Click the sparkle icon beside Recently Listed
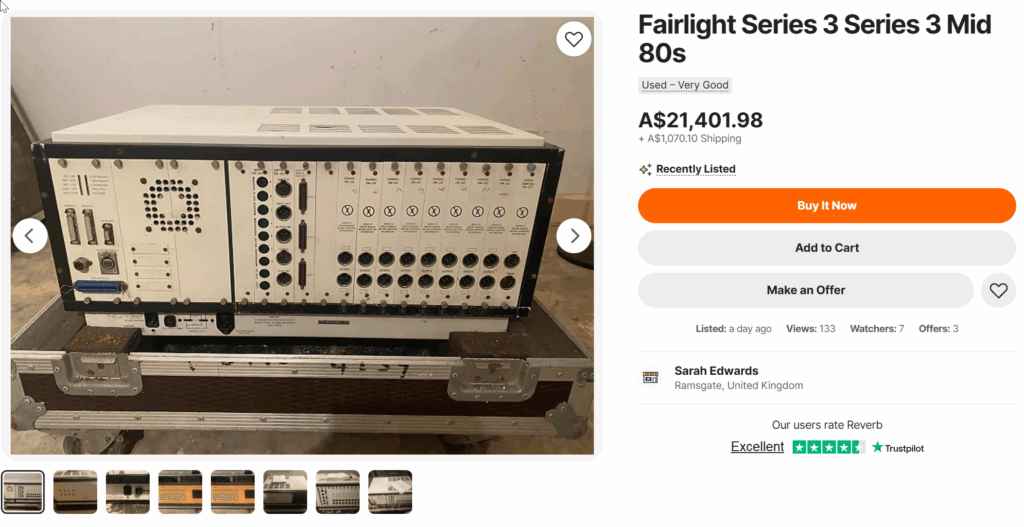The width and height of the screenshot is (1024, 527). point(645,169)
